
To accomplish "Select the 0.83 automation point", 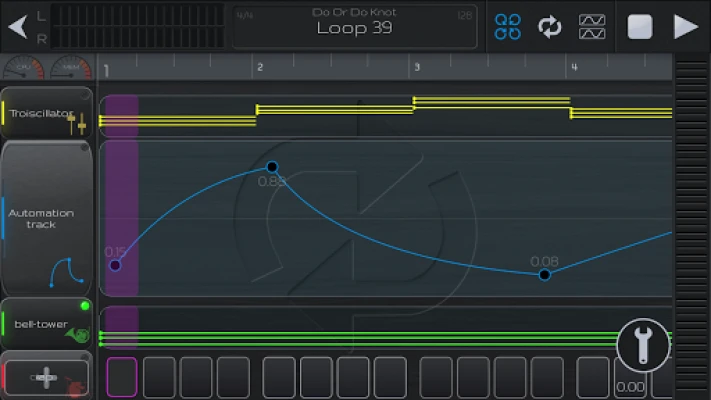I will click(272, 167).
